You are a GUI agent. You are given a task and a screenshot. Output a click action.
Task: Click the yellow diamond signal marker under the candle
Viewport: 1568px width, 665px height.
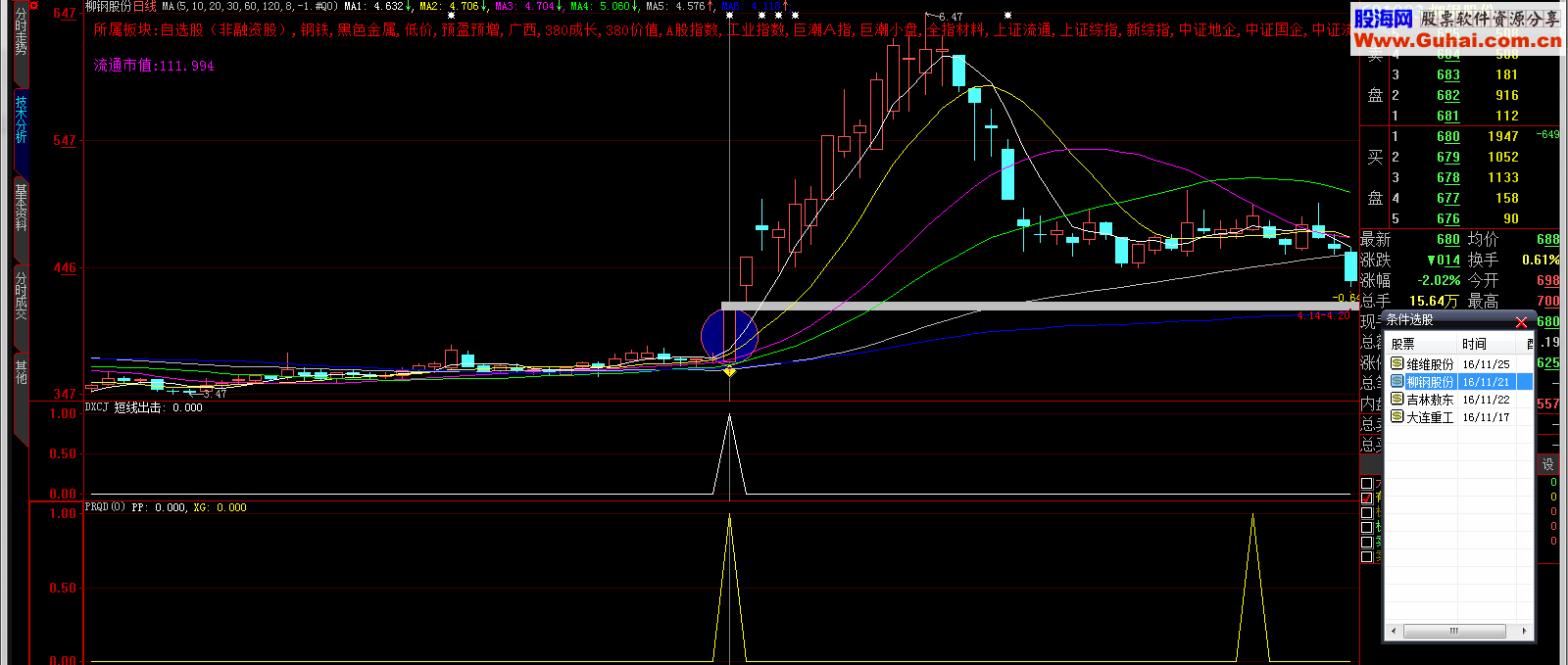coord(729,371)
